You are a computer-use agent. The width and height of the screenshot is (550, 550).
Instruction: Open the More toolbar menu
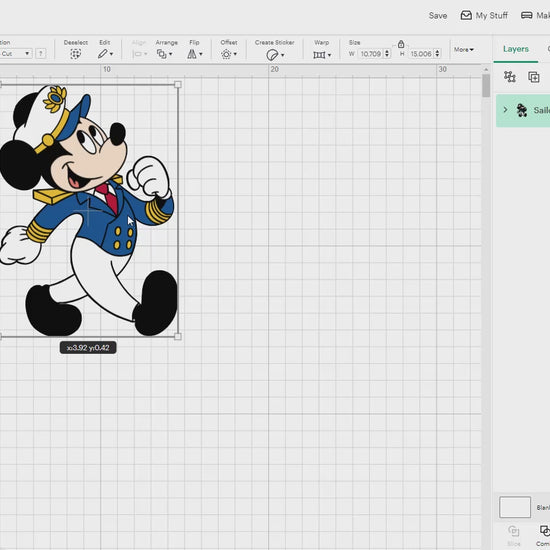(x=464, y=50)
